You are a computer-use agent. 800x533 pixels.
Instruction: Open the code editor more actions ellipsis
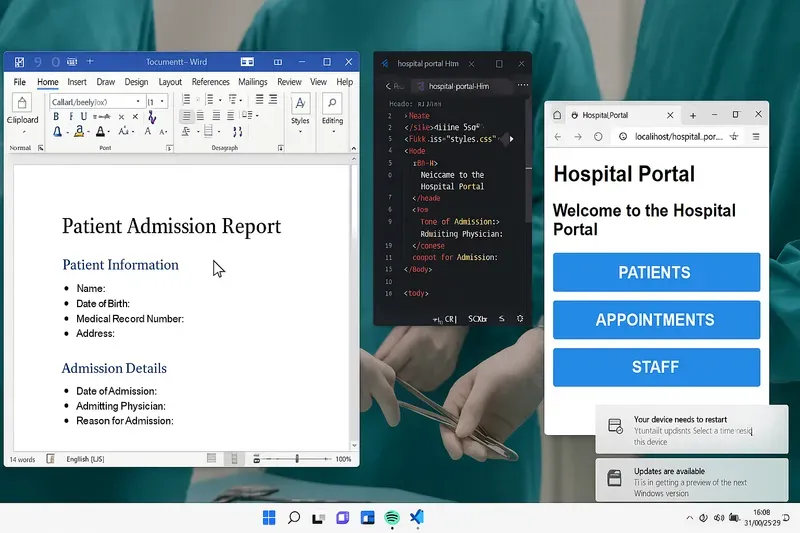tap(522, 85)
